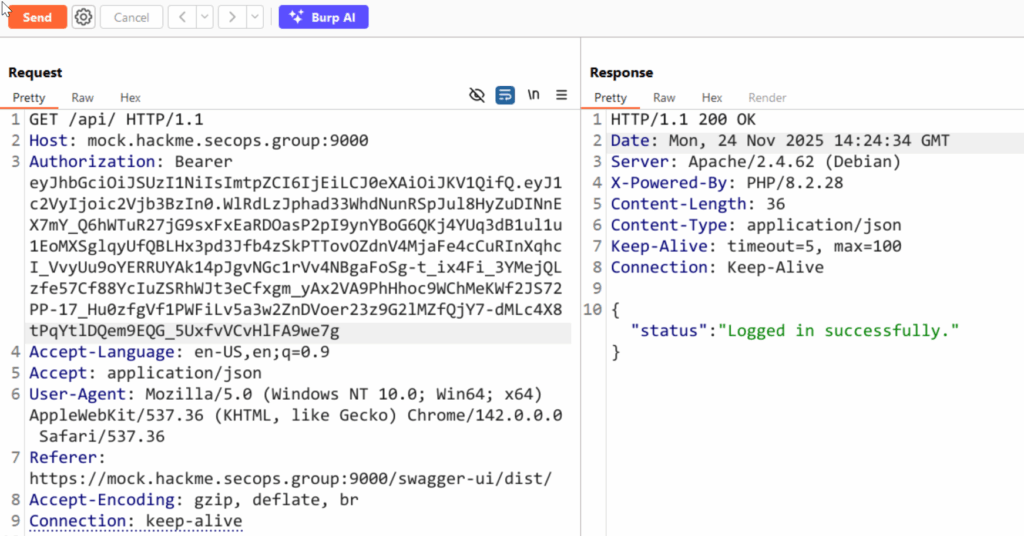The image size is (1024, 536).
Task: Open the response Render tab
Action: 767,98
